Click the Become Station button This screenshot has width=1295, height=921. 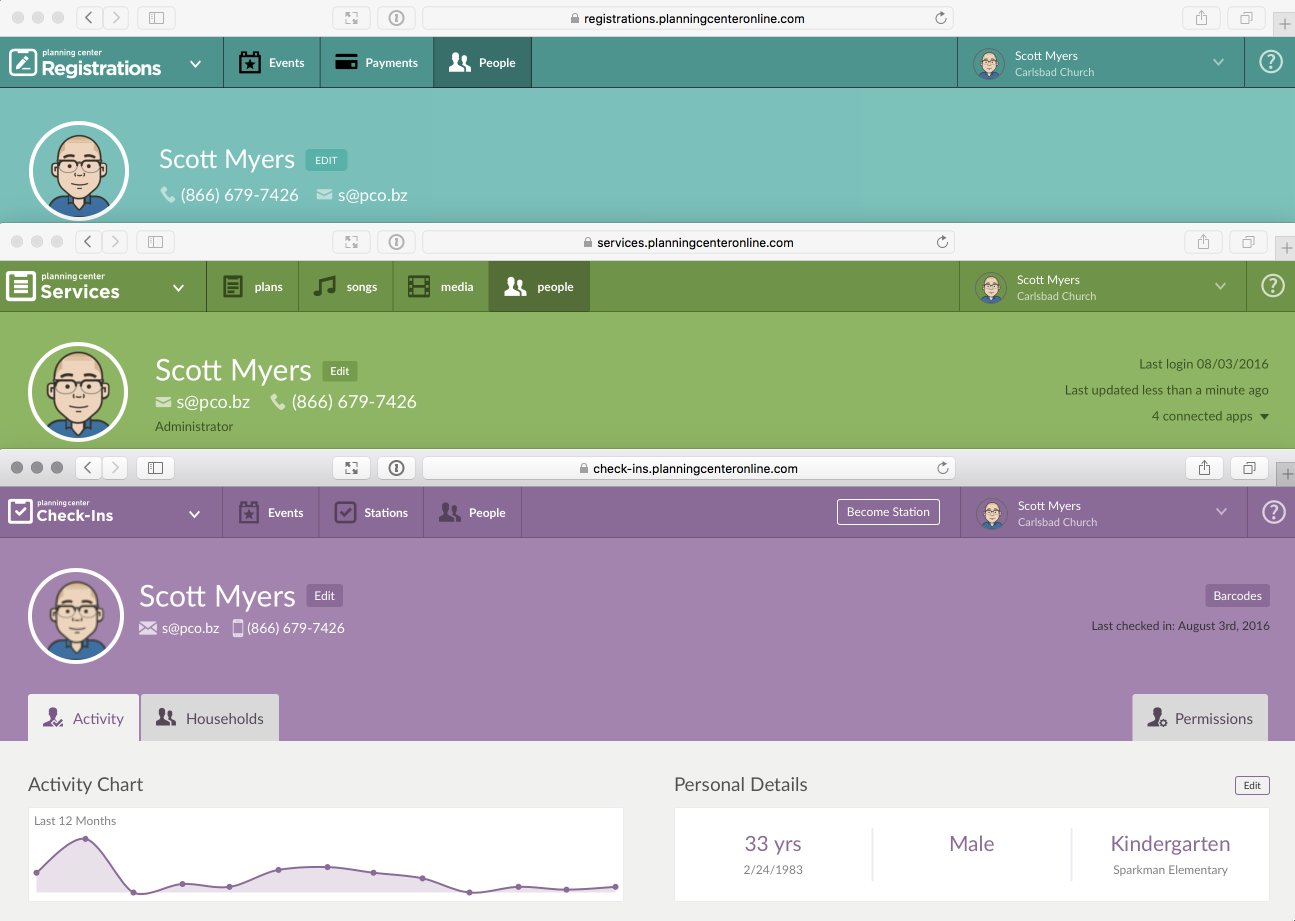click(888, 512)
